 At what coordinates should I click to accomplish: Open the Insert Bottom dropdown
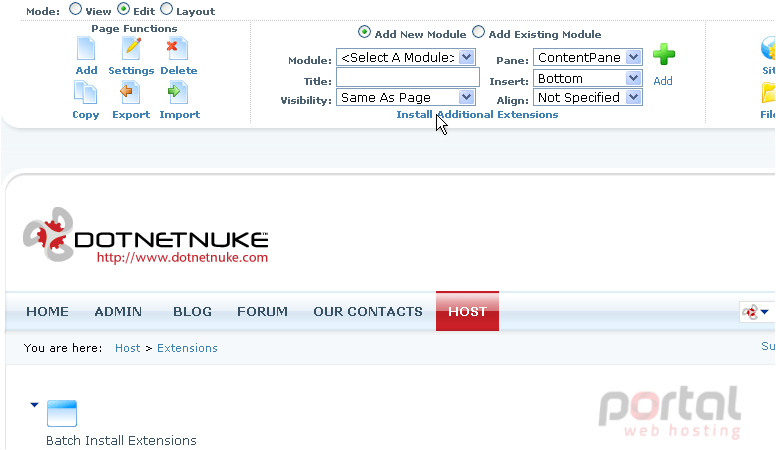click(587, 78)
